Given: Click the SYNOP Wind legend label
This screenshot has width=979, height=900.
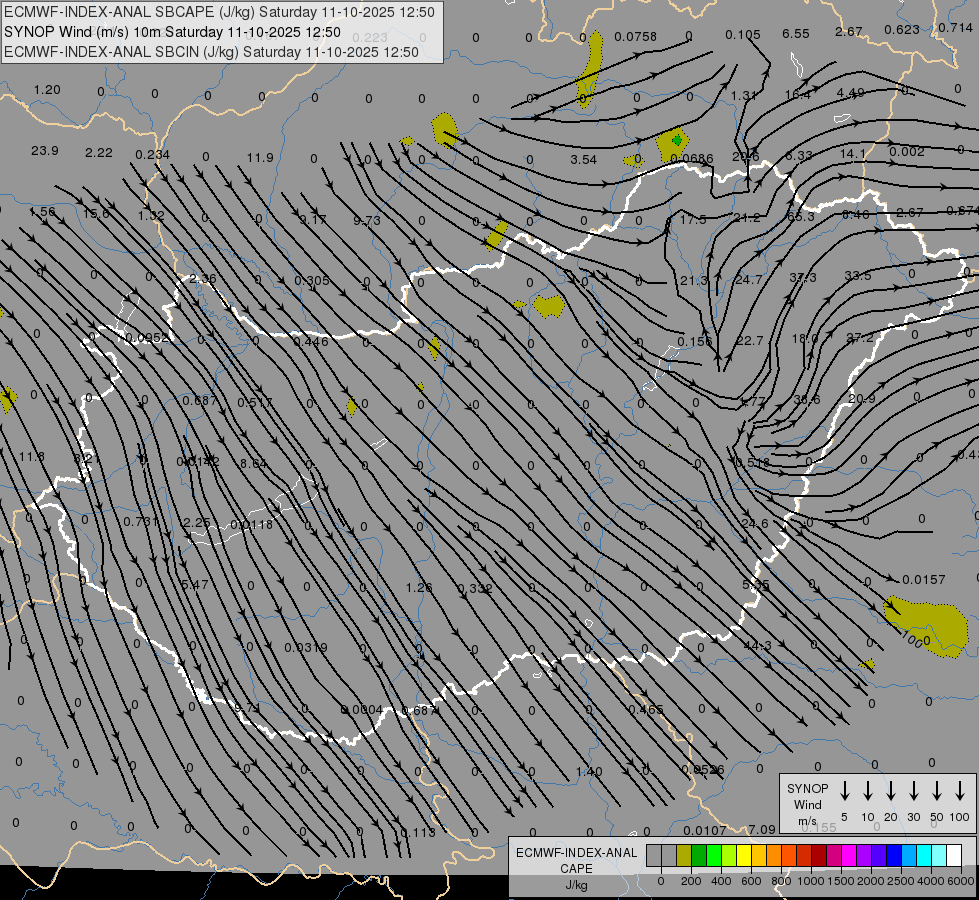Looking at the screenshot, I should [x=807, y=795].
